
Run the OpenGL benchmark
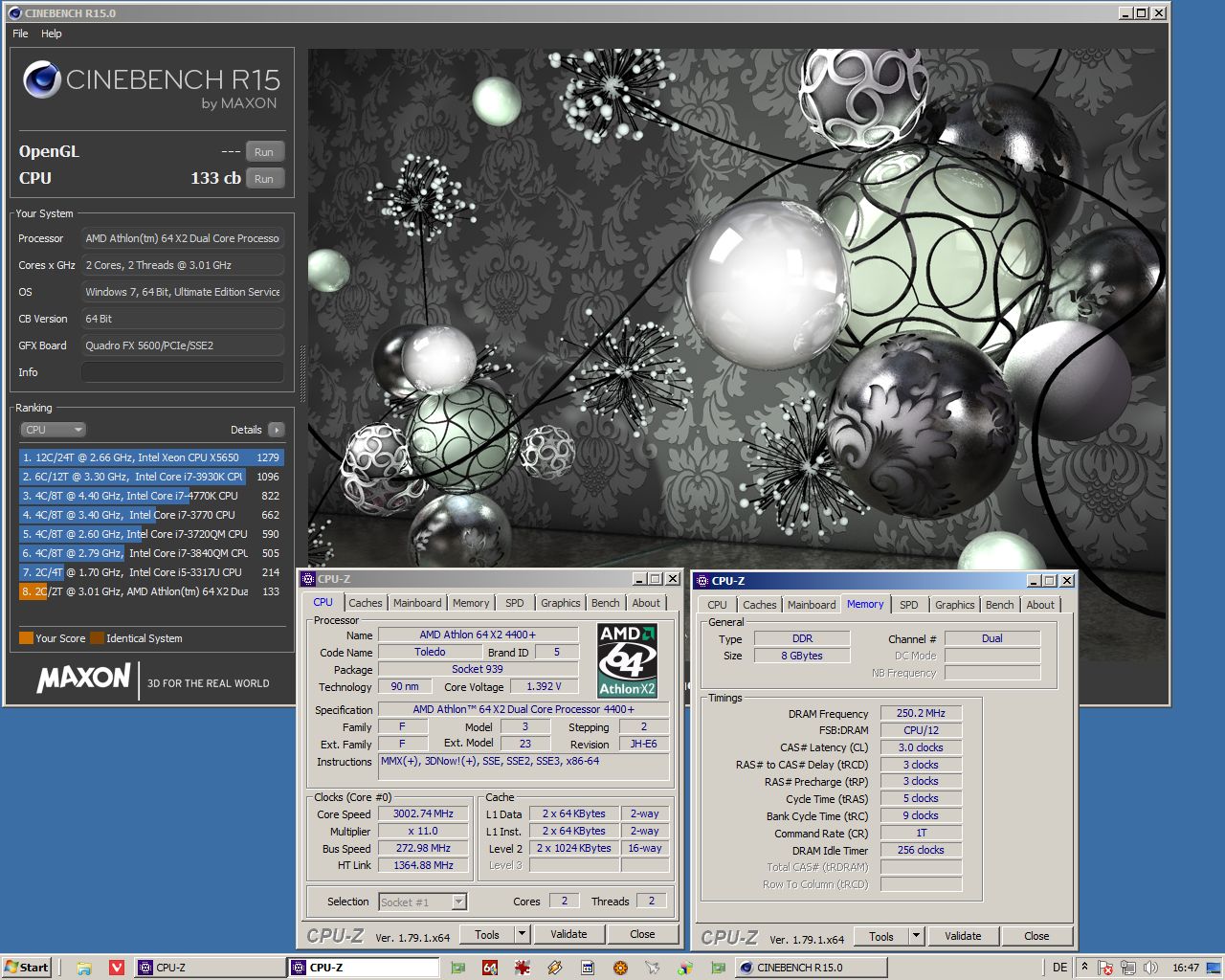click(x=264, y=152)
